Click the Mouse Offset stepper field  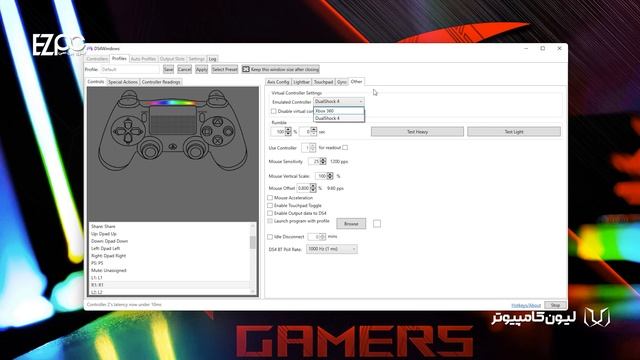coord(307,188)
